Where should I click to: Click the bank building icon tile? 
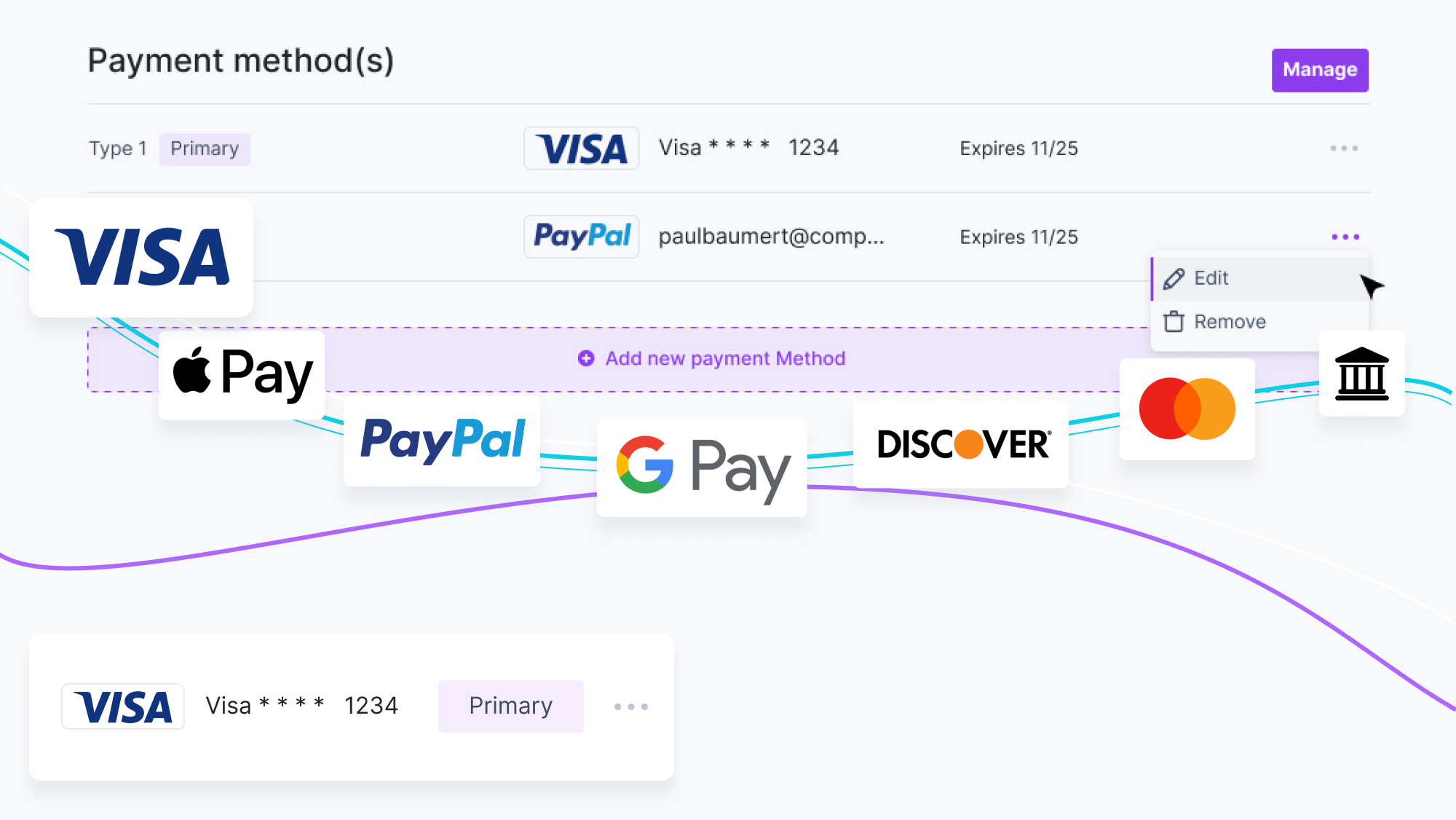1361,374
